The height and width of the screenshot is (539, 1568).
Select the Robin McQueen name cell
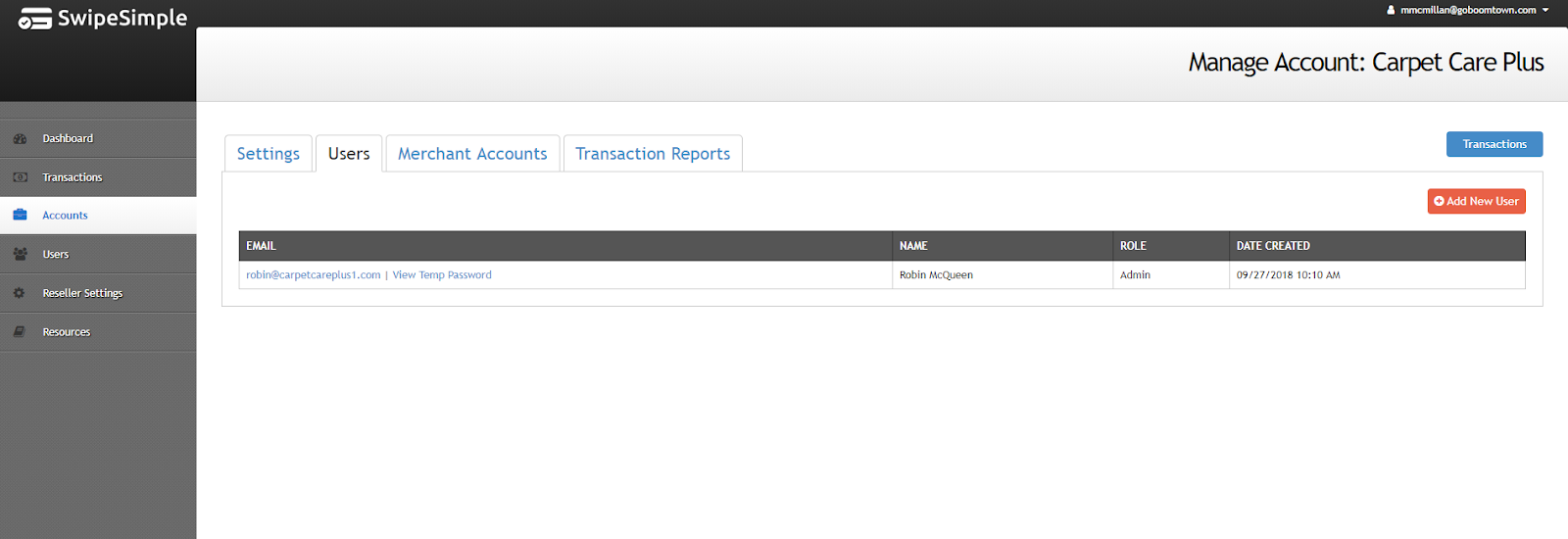pos(1003,275)
